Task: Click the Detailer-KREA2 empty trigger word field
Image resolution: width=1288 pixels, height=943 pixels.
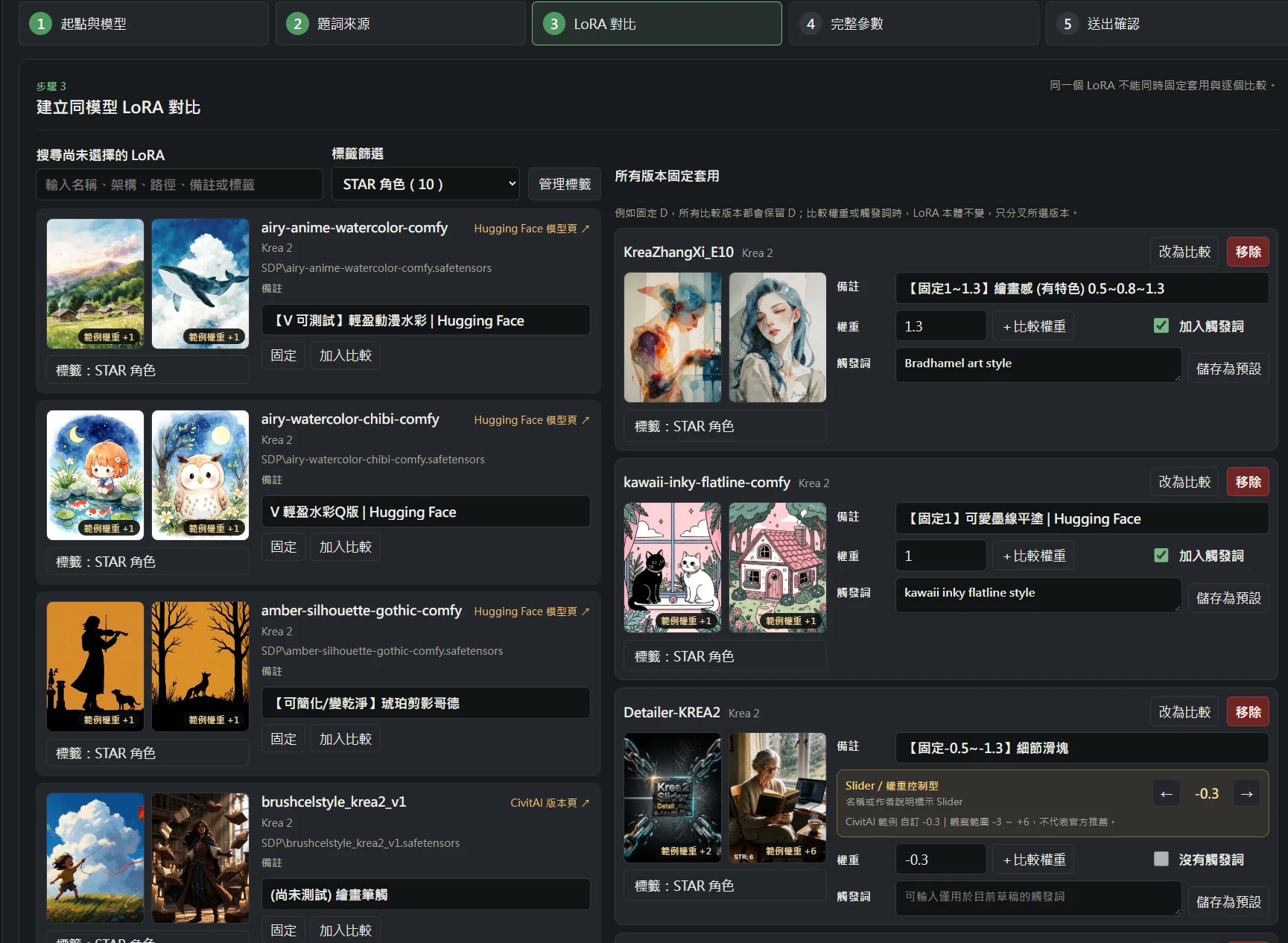Action: (1038, 898)
